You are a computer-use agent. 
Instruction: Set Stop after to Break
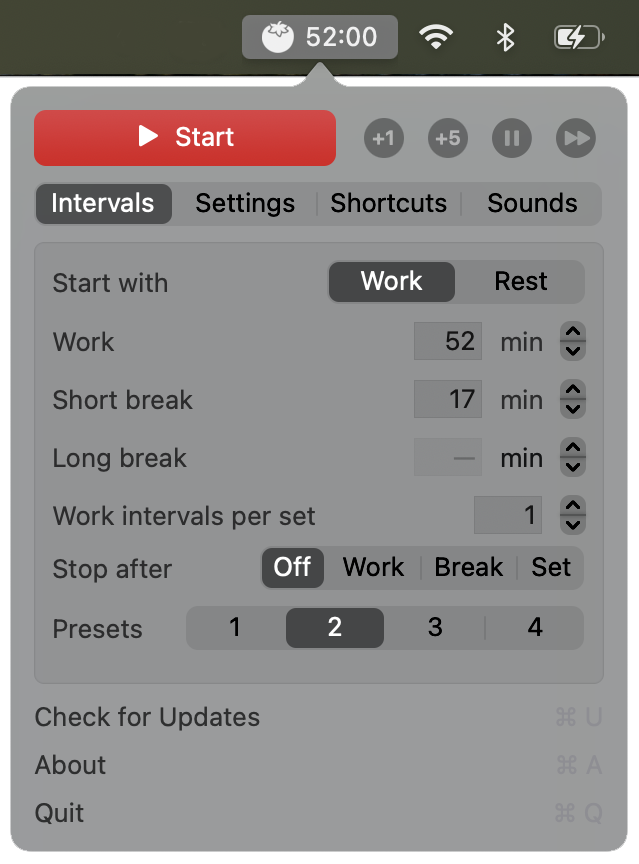pyautogui.click(x=468, y=568)
